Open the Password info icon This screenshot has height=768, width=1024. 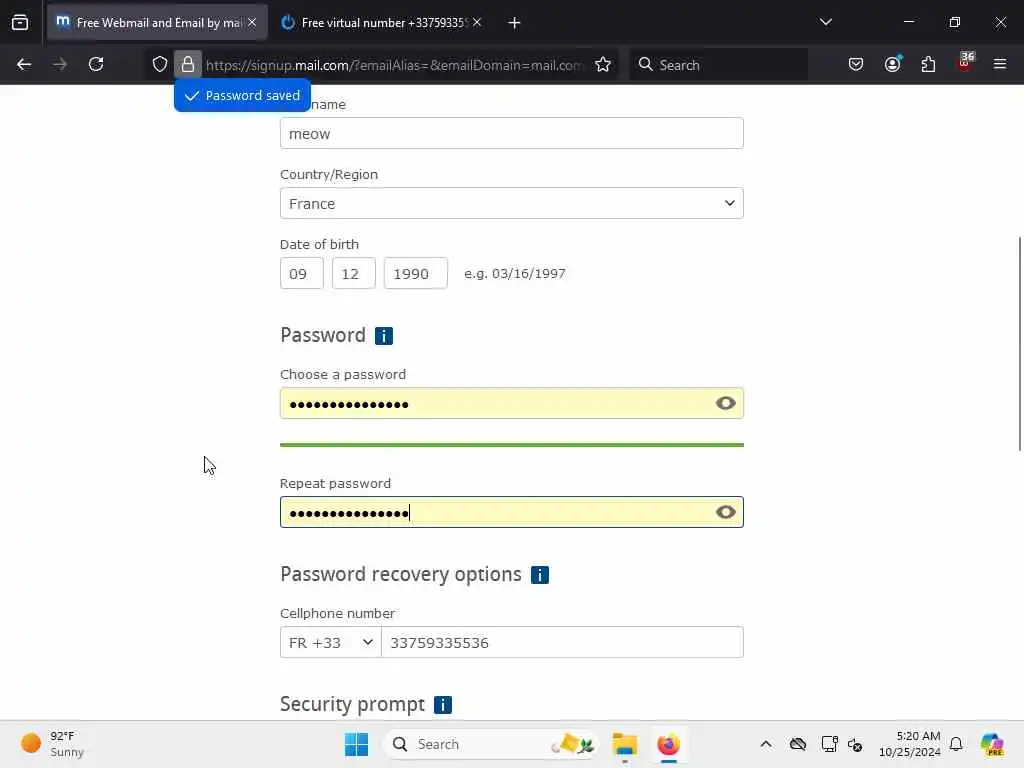click(383, 336)
